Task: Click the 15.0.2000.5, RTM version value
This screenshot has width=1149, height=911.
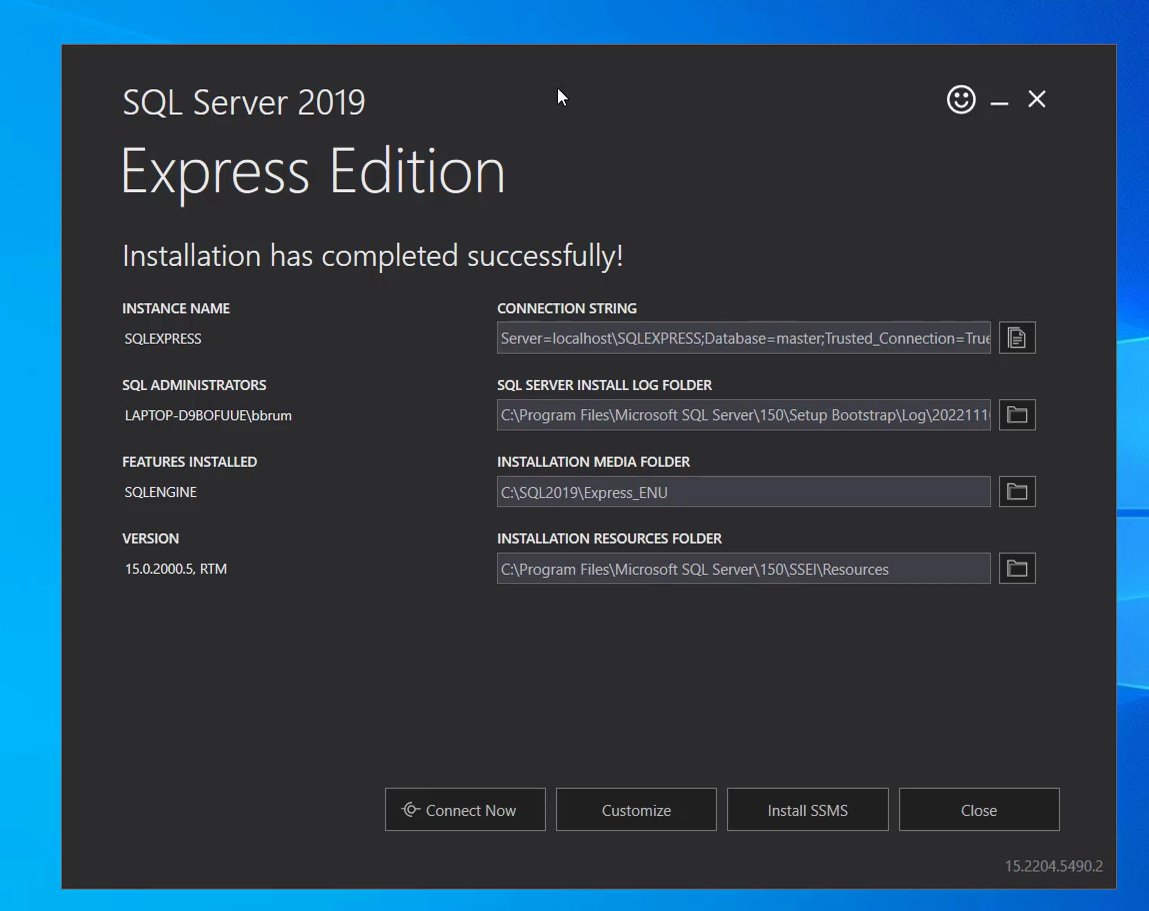Action: 176,569
